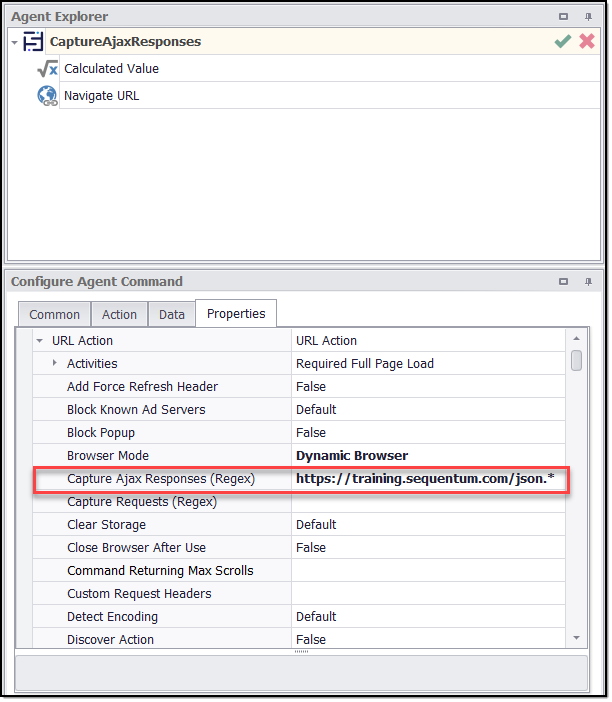Open the Action tab

coord(119,314)
